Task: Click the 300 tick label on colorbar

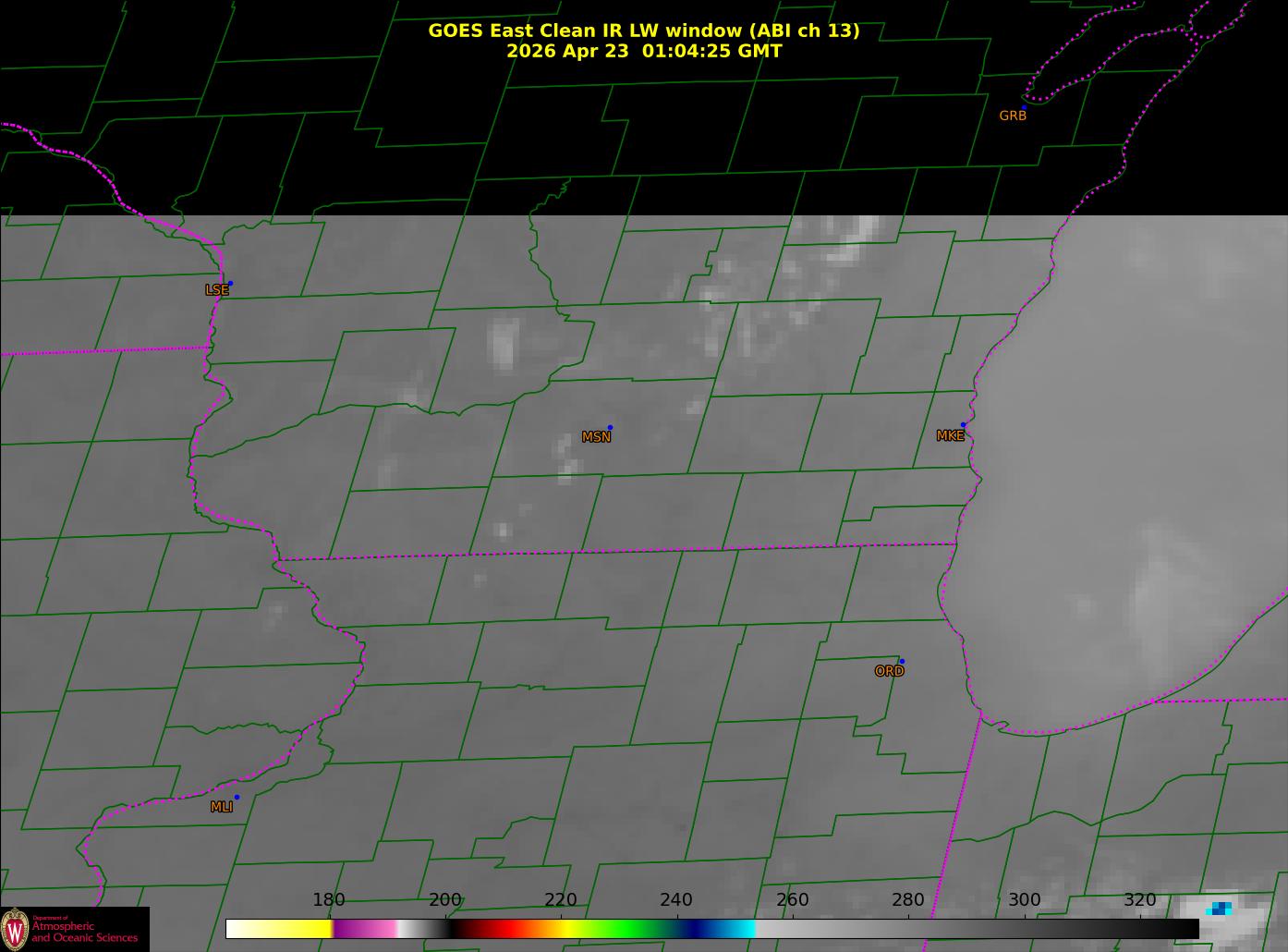Action: click(x=1024, y=900)
